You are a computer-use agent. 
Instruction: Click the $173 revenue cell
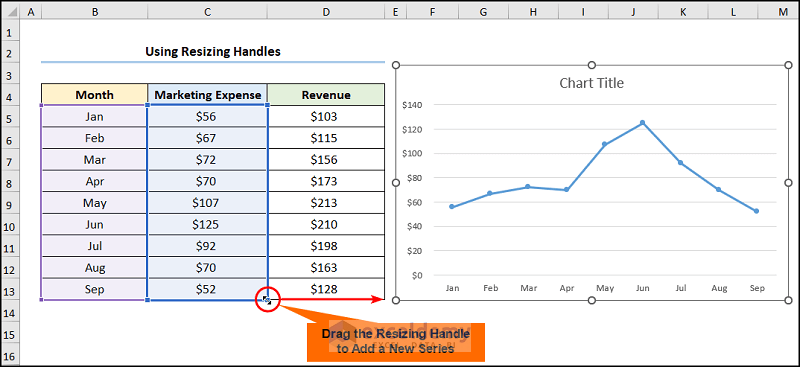pyautogui.click(x=326, y=181)
